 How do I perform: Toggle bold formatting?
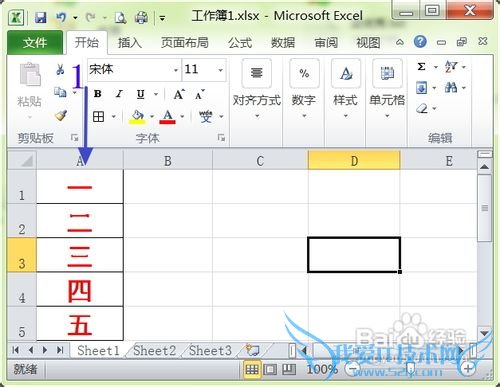tap(98, 94)
